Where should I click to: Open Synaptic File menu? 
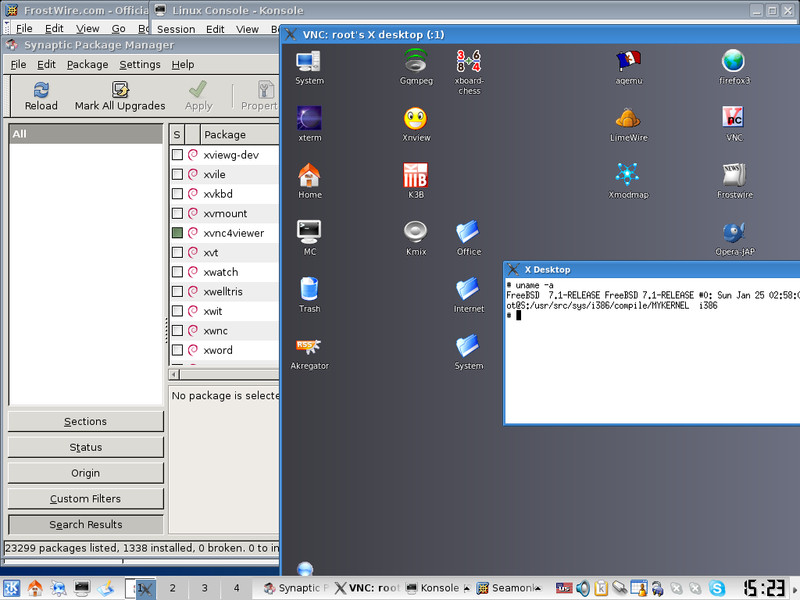(18, 64)
